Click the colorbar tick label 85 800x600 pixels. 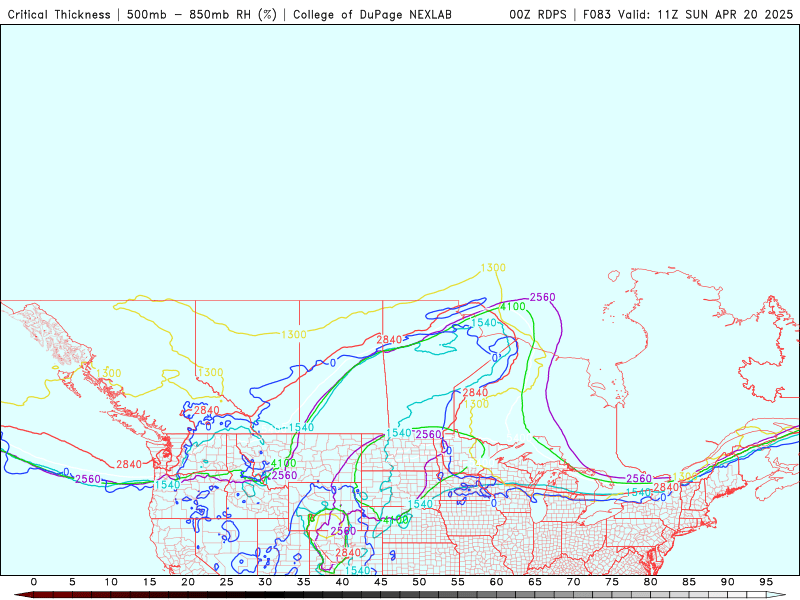(x=689, y=582)
